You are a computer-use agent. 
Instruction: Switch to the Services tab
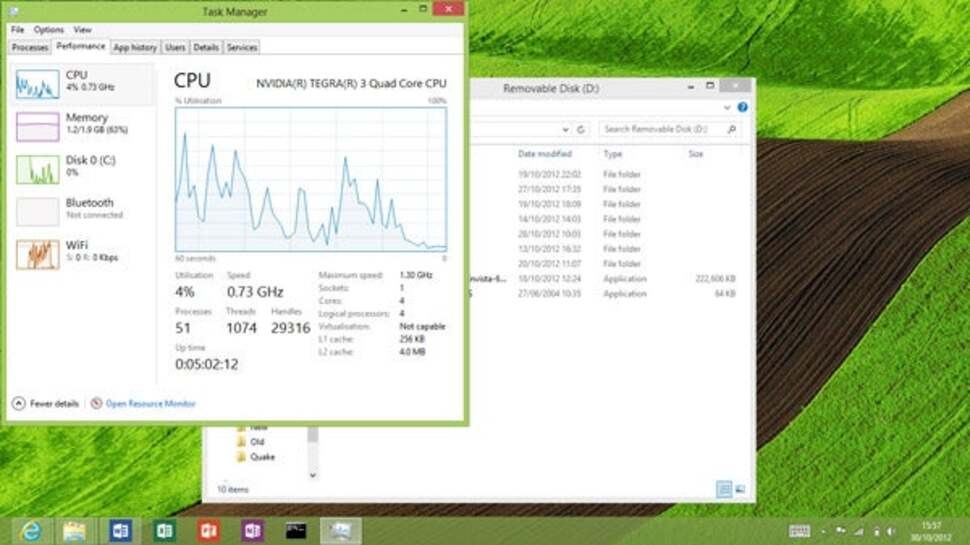click(x=242, y=48)
